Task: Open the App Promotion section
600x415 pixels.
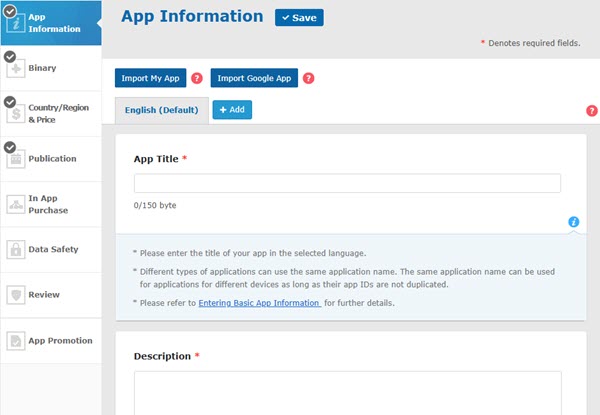Action: [x=51, y=340]
